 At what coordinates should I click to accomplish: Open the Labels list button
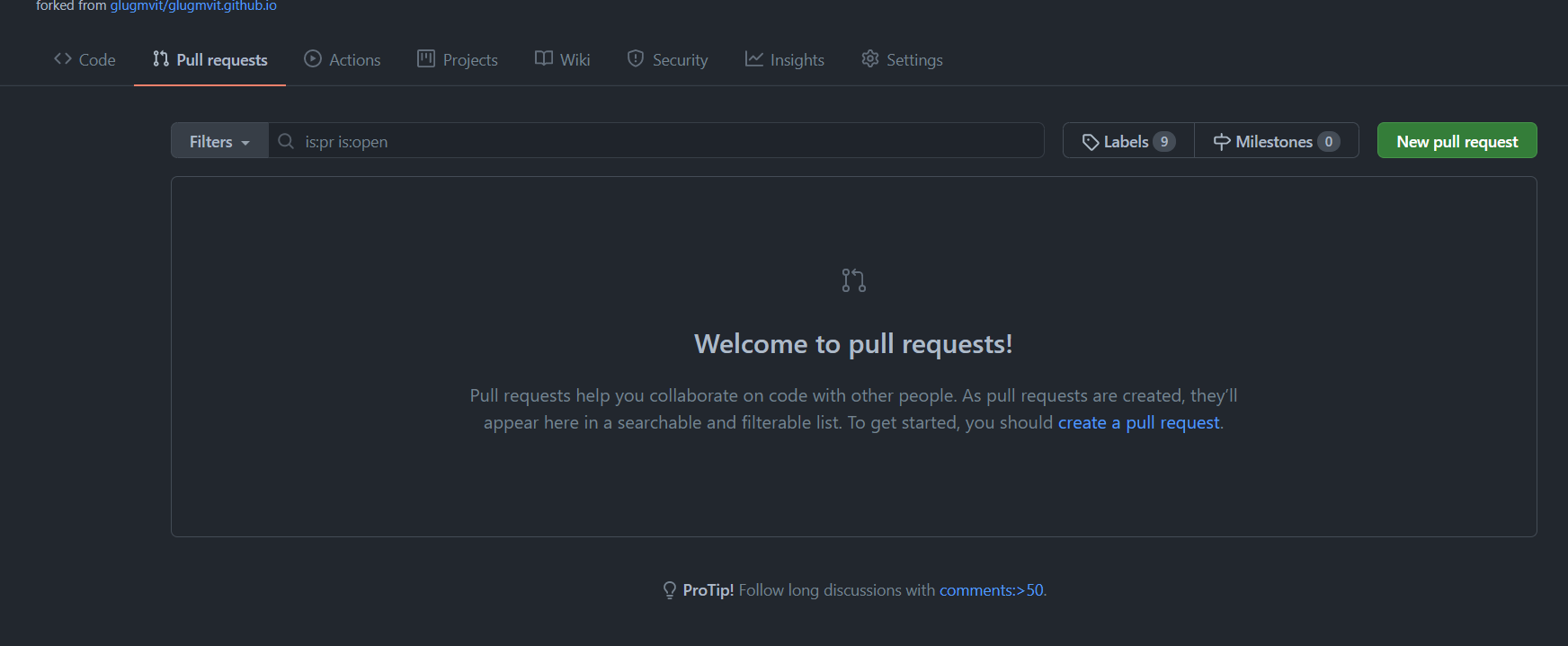tap(1128, 142)
